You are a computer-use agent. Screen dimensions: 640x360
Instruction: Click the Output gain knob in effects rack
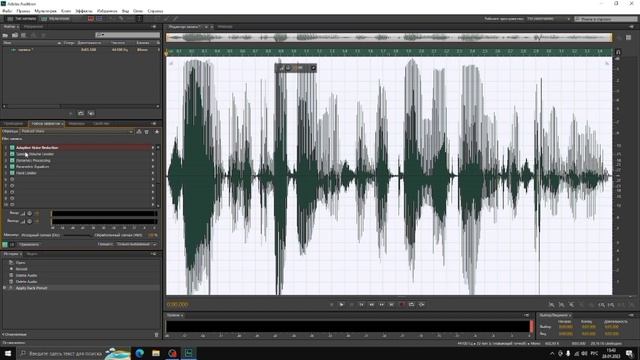(x=29, y=221)
